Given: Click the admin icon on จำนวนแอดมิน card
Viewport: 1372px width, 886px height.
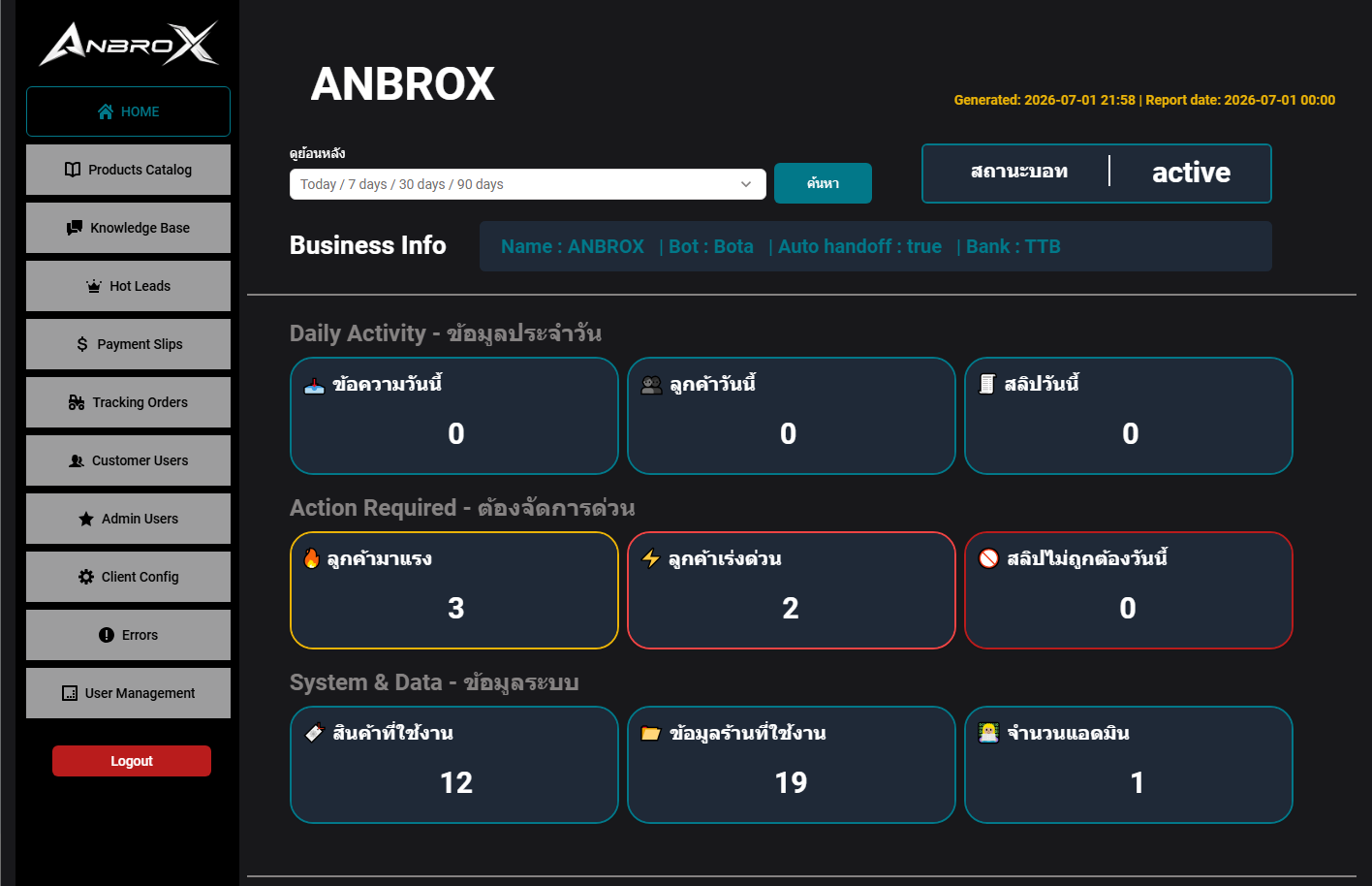Looking at the screenshot, I should click(x=989, y=733).
